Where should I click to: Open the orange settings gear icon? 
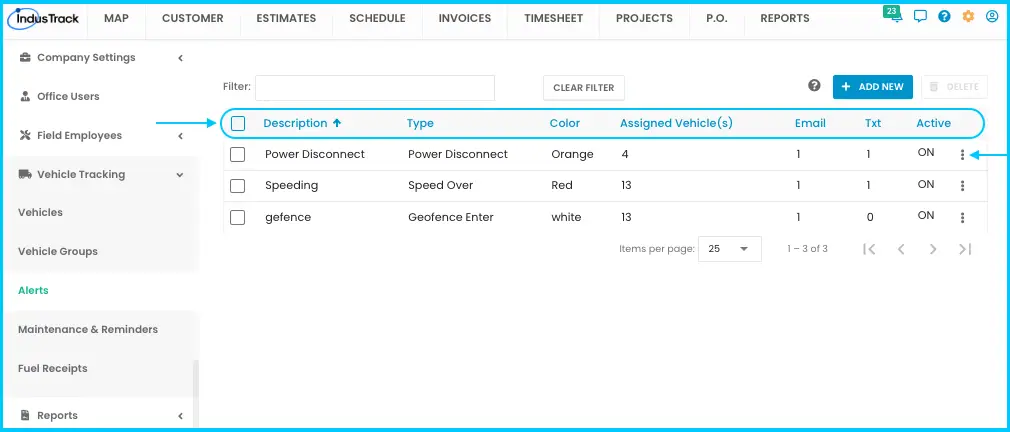point(968,17)
